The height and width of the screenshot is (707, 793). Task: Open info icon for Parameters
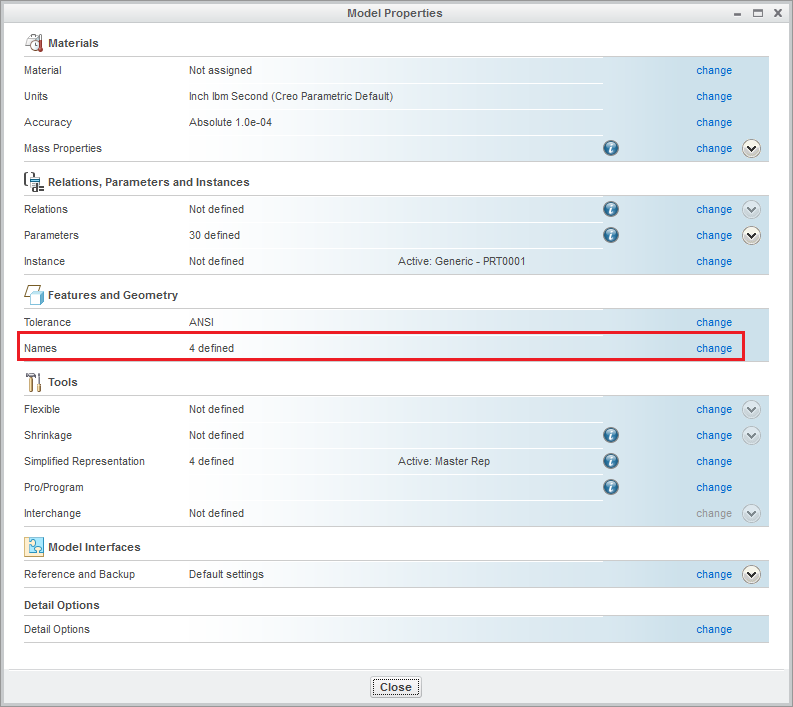(611, 235)
